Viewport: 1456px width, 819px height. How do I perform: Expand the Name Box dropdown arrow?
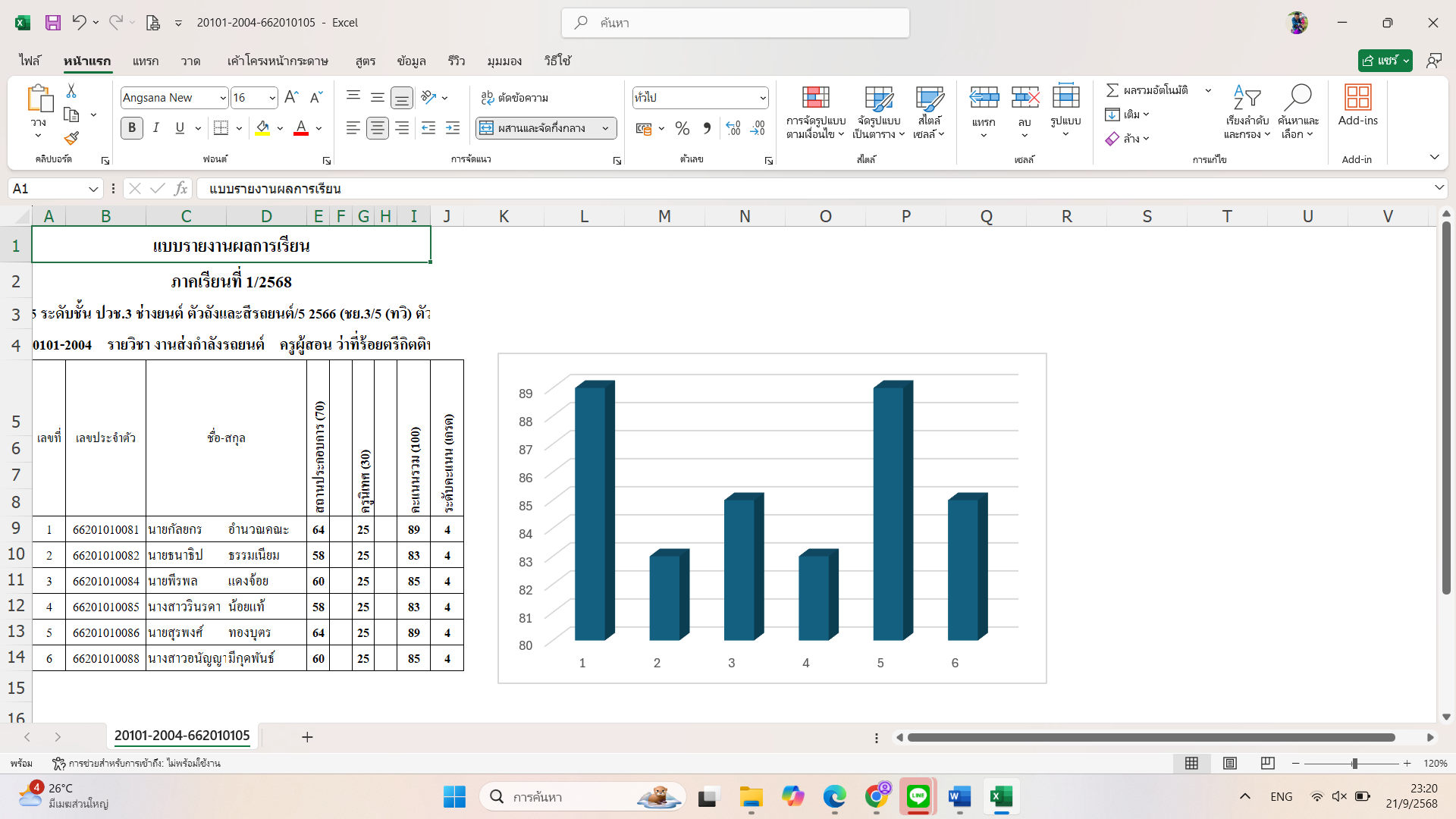click(x=93, y=189)
